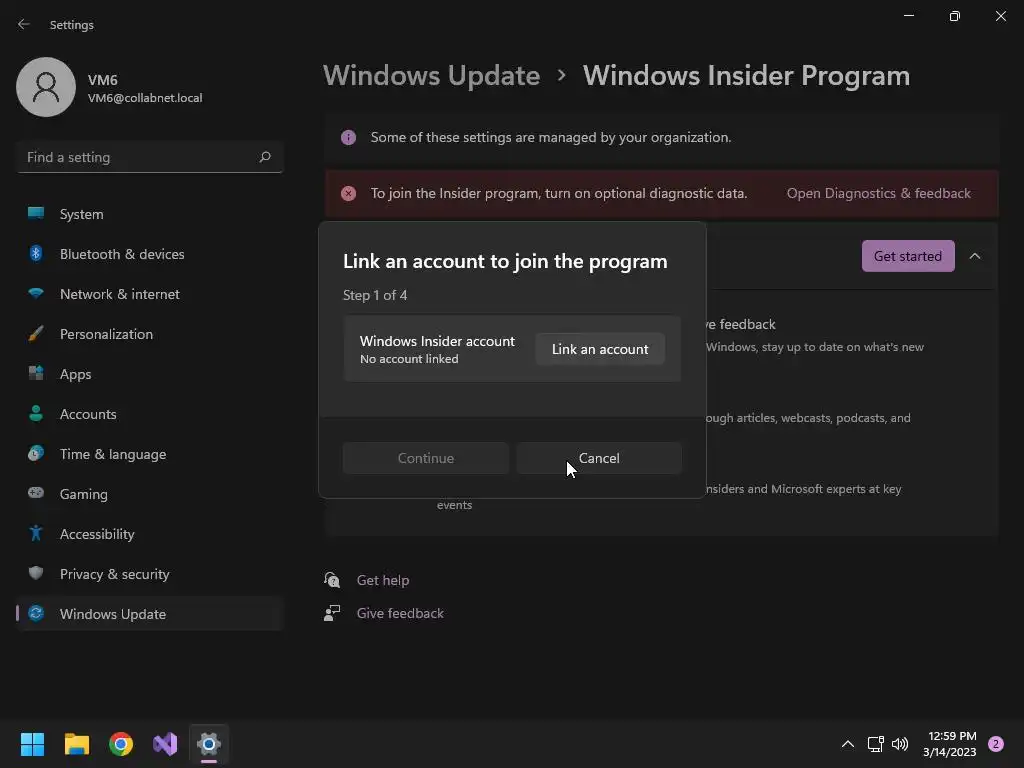Select the Bluetooth icon in sidebar

tap(36, 253)
